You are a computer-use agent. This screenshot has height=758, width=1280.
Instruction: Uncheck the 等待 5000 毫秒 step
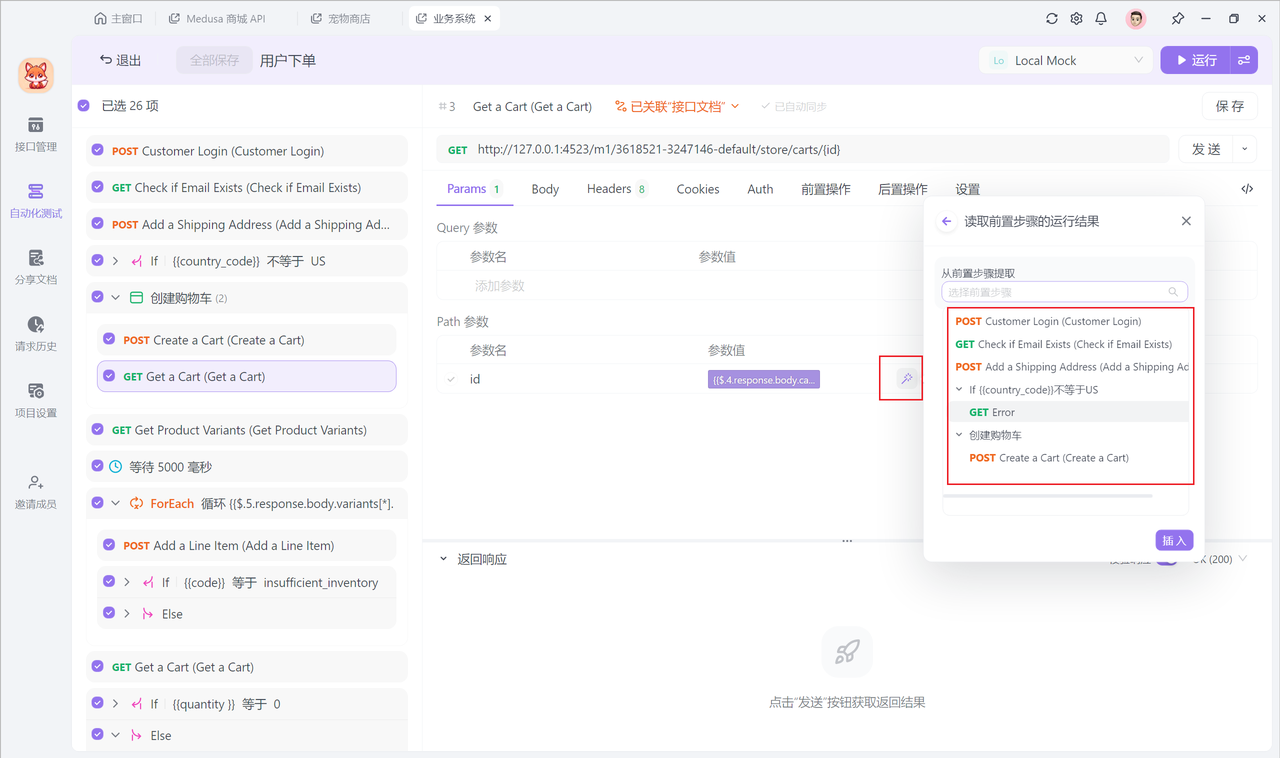coord(97,466)
